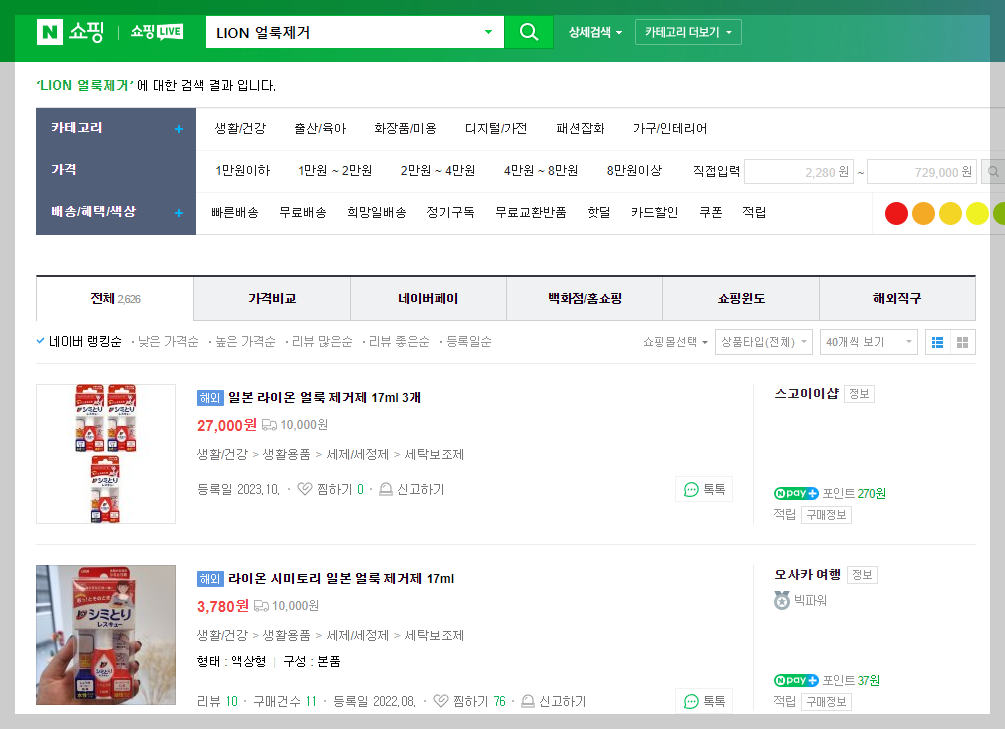
Task: Switch to the 가격비교 tab
Action: coord(272,299)
